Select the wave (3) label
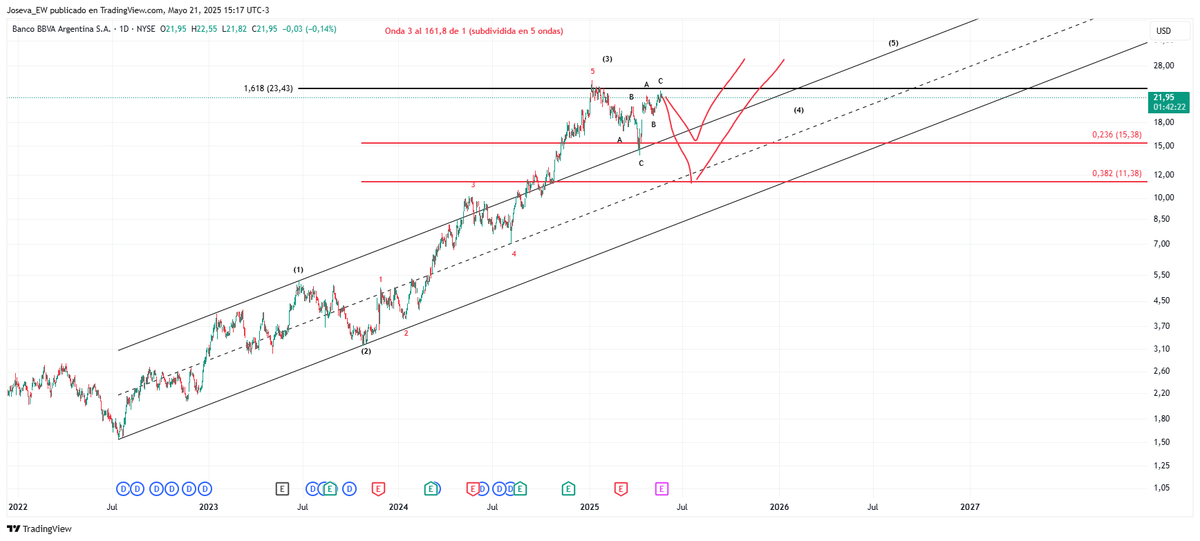The width and height of the screenshot is (1200, 541). click(607, 59)
